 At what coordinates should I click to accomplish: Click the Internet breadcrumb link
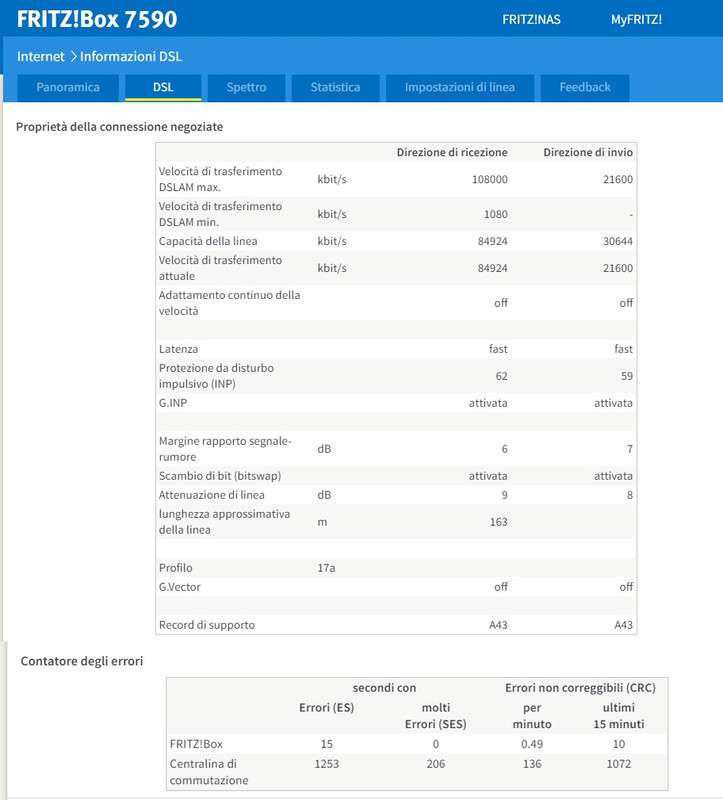[x=41, y=56]
